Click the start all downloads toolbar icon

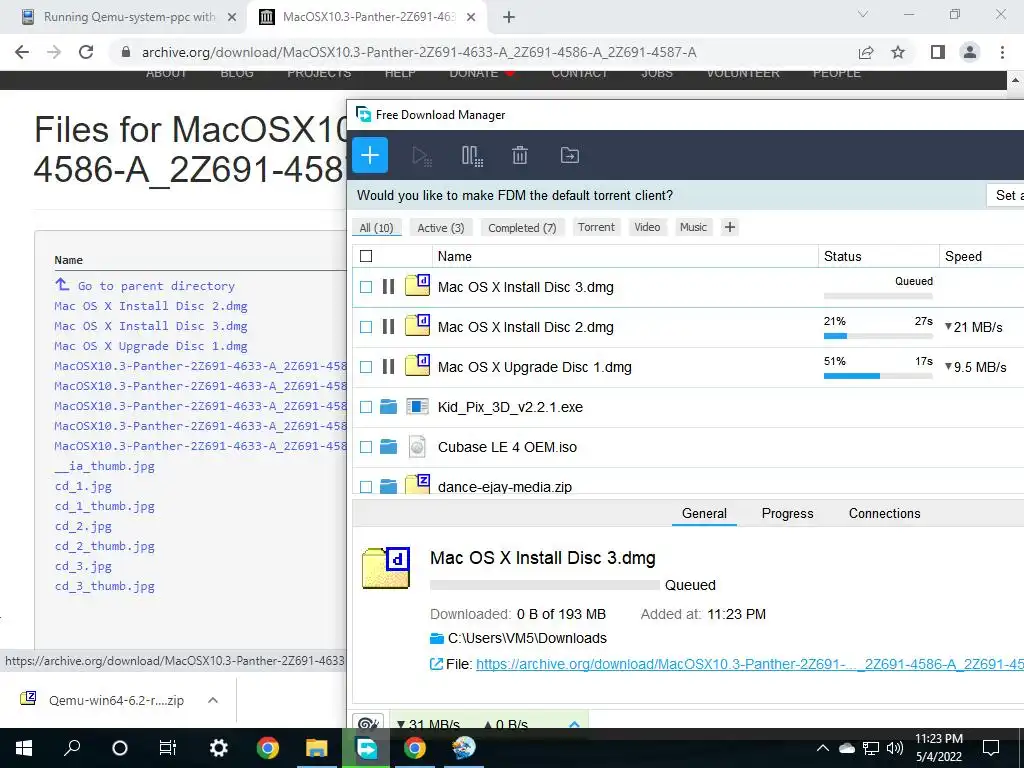(x=422, y=156)
